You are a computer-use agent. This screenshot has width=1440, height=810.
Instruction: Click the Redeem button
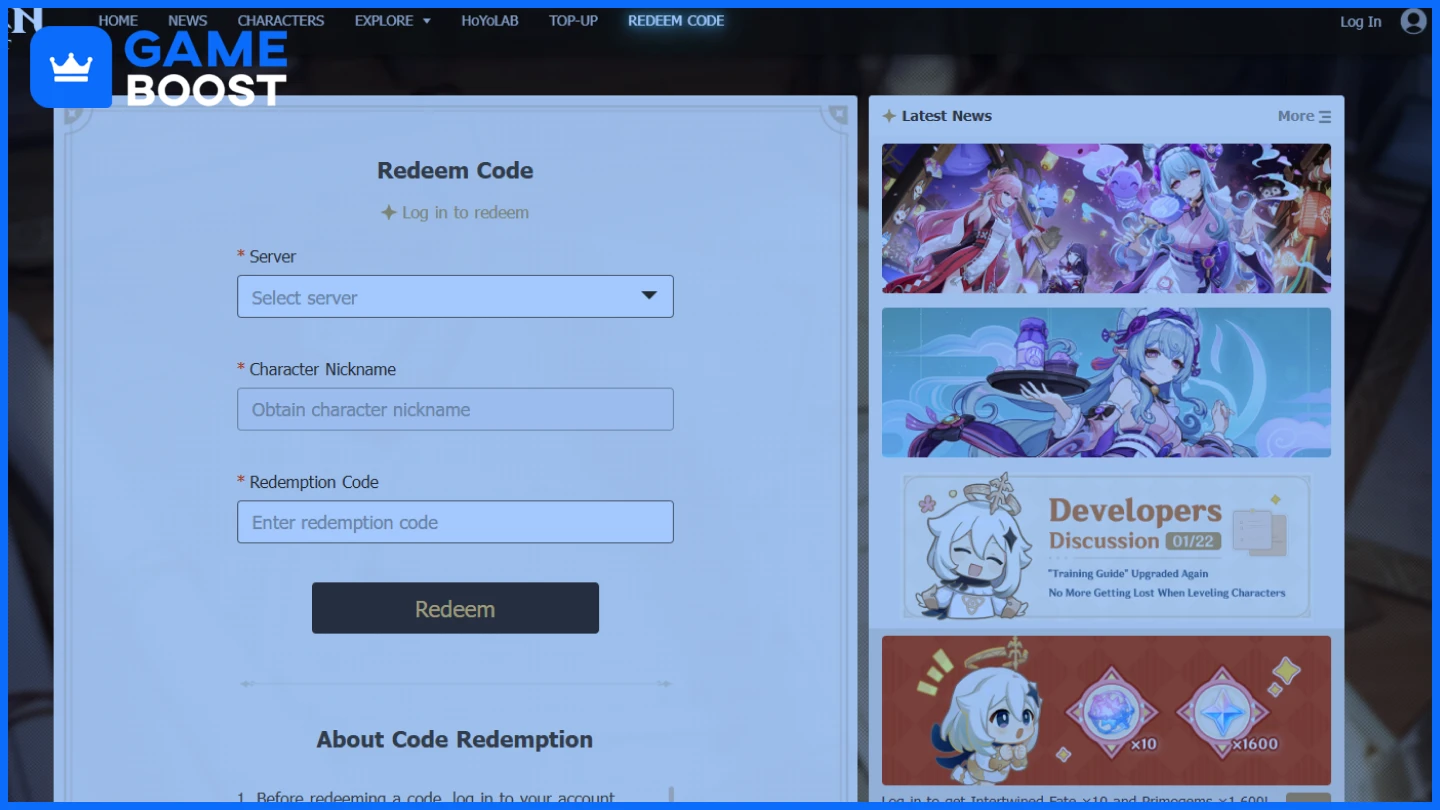click(455, 608)
